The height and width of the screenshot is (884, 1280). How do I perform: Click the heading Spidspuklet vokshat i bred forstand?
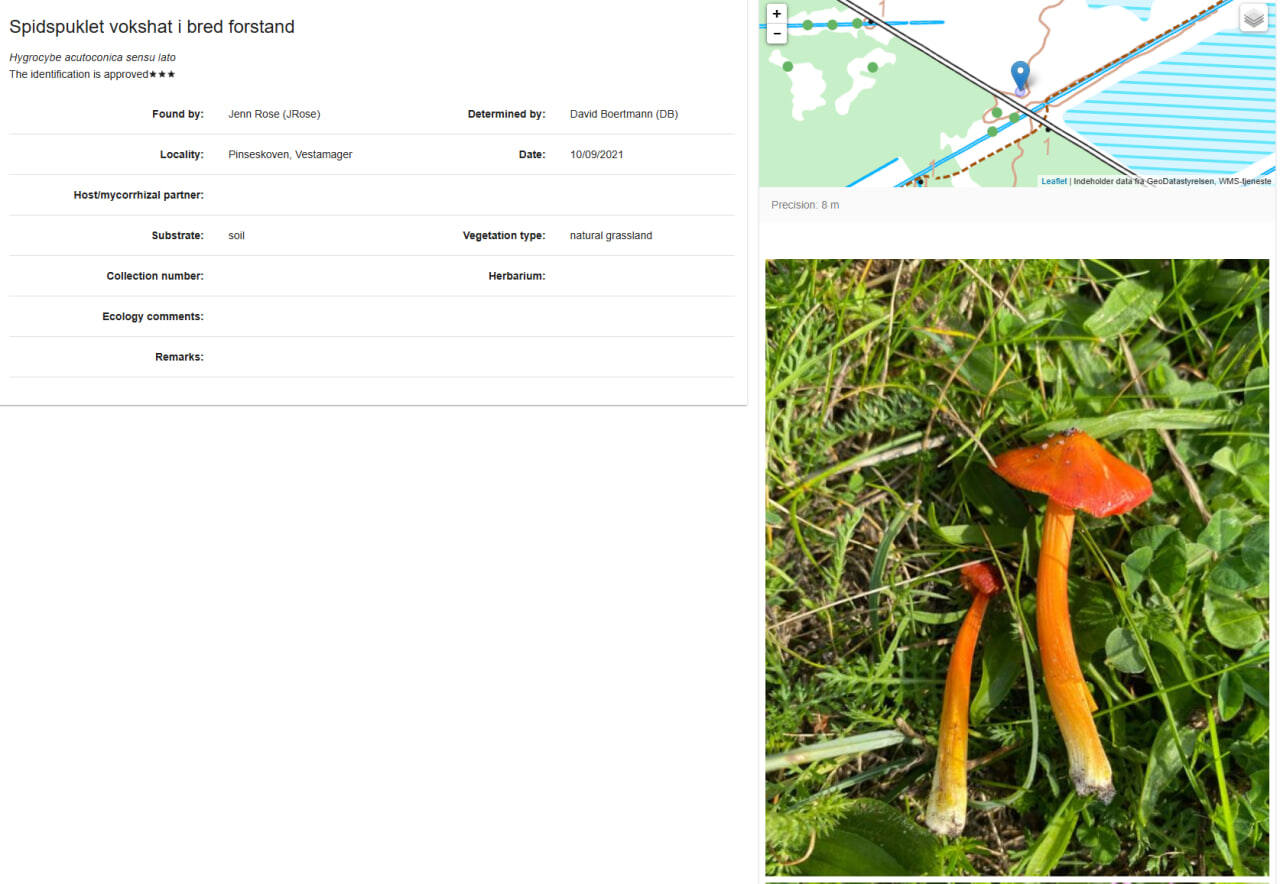pyautogui.click(x=152, y=27)
